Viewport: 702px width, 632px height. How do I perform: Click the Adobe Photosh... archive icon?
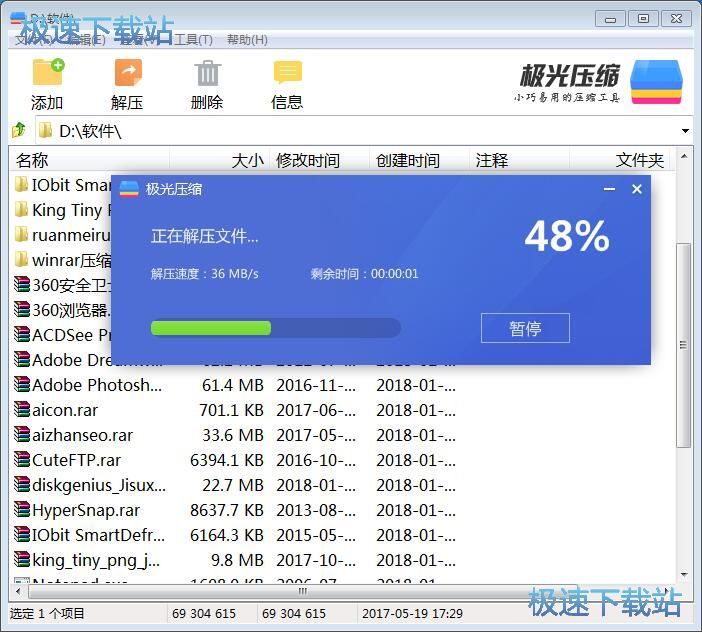point(21,385)
